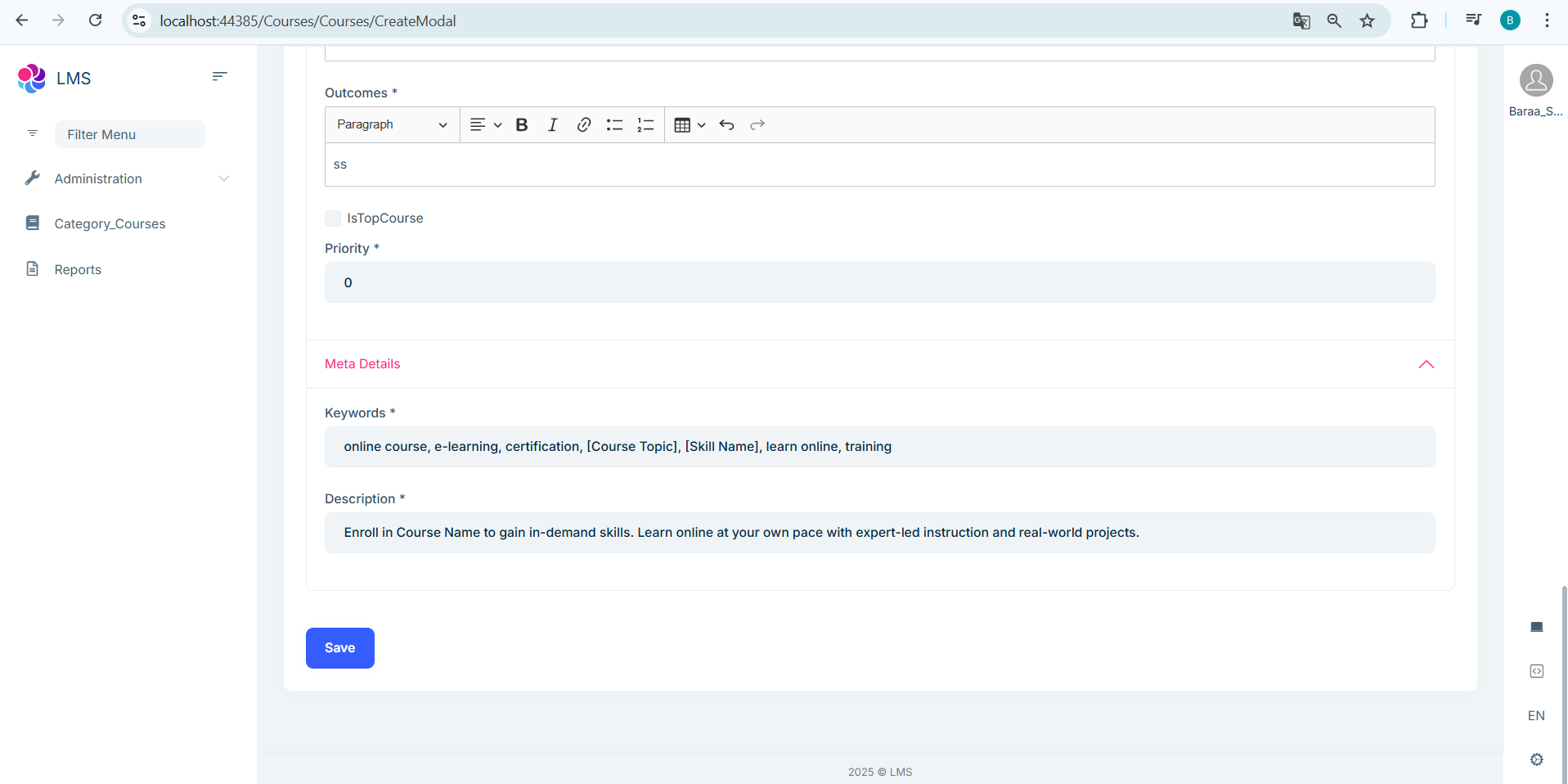Collapse the Meta Details section
The height and width of the screenshot is (784, 1568).
tap(1426, 364)
